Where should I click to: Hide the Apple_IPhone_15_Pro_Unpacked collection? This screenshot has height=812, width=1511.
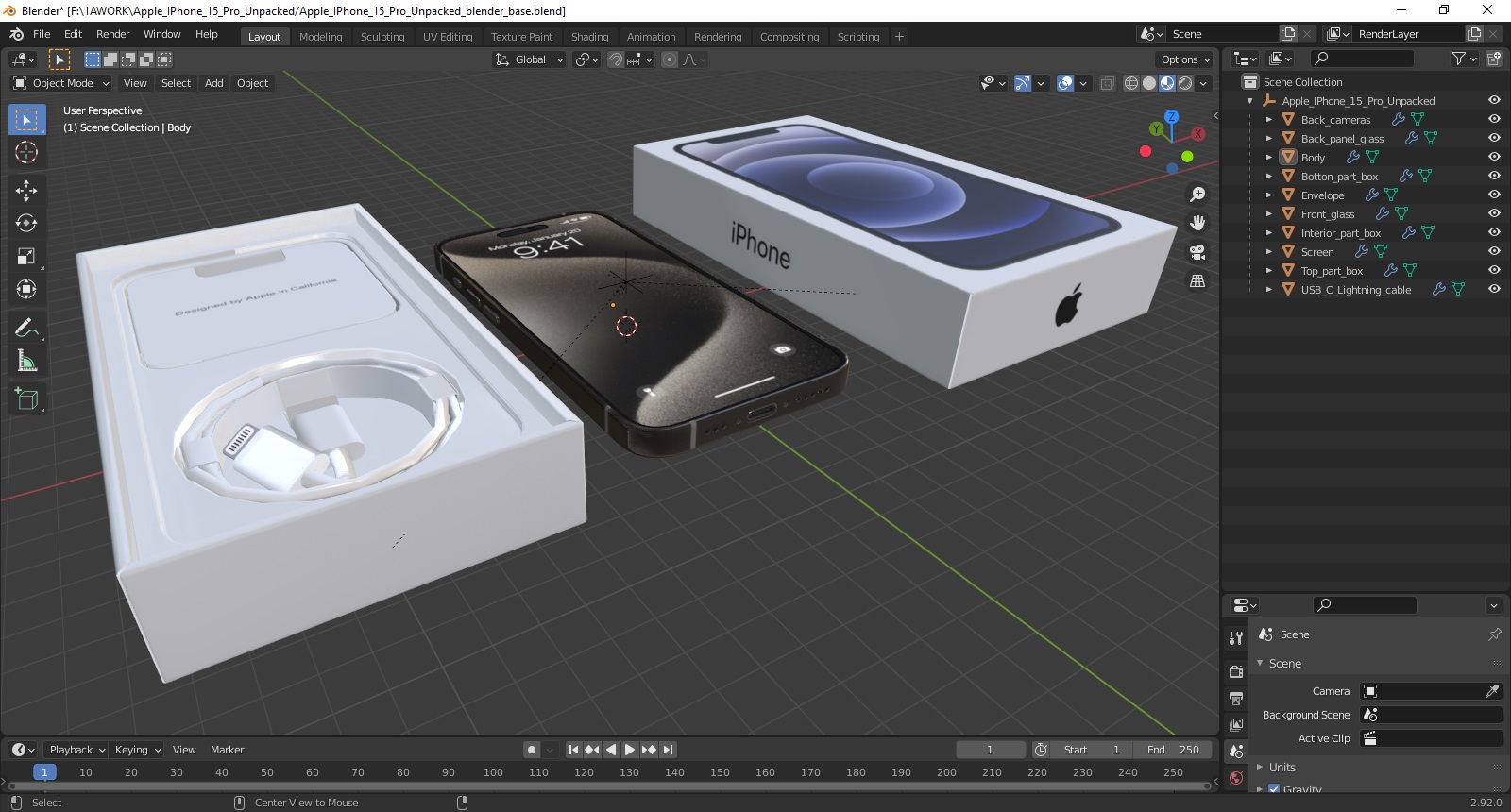(x=1494, y=100)
